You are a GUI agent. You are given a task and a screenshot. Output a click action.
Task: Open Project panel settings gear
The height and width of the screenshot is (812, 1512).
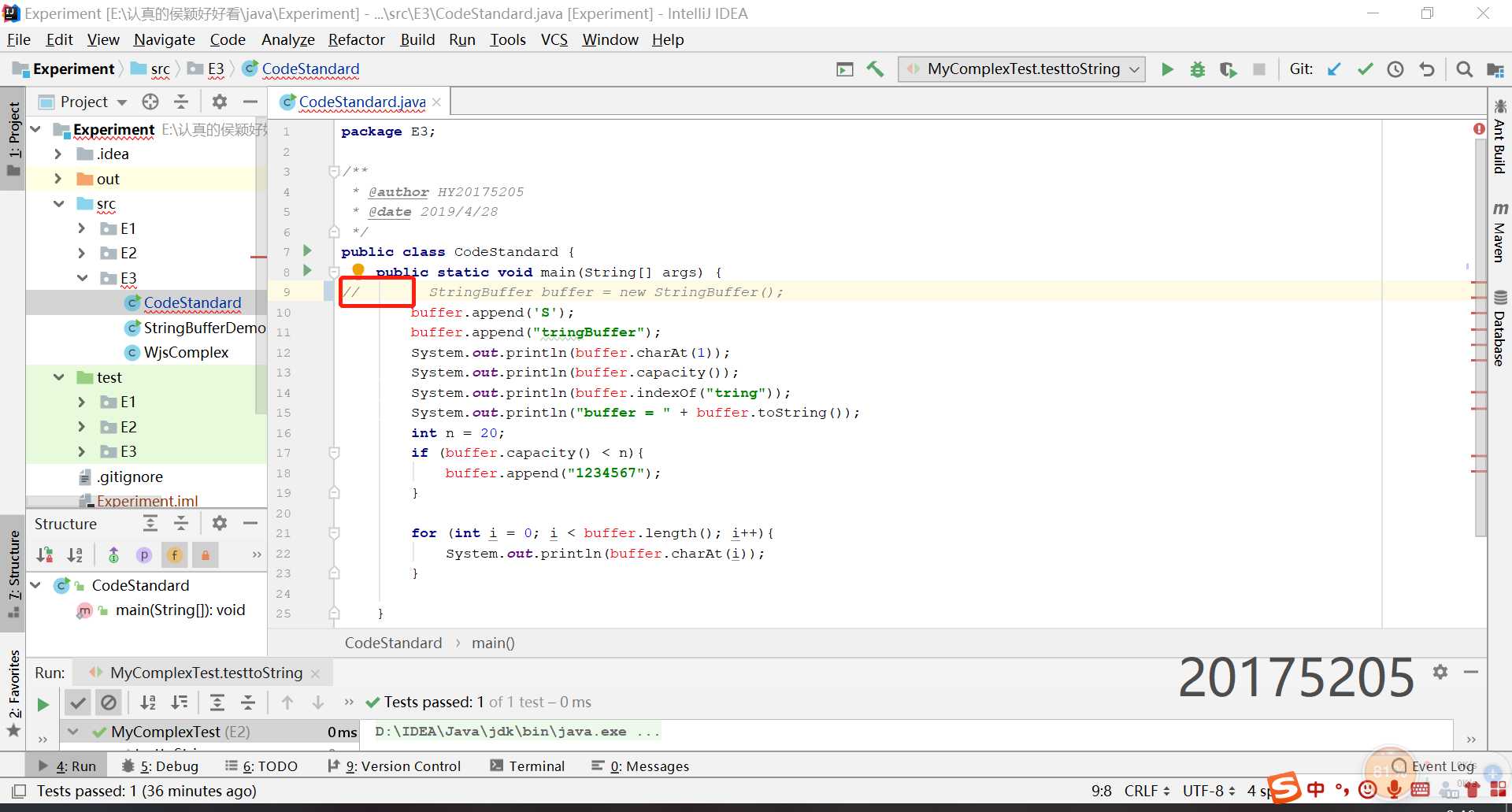[x=220, y=102]
